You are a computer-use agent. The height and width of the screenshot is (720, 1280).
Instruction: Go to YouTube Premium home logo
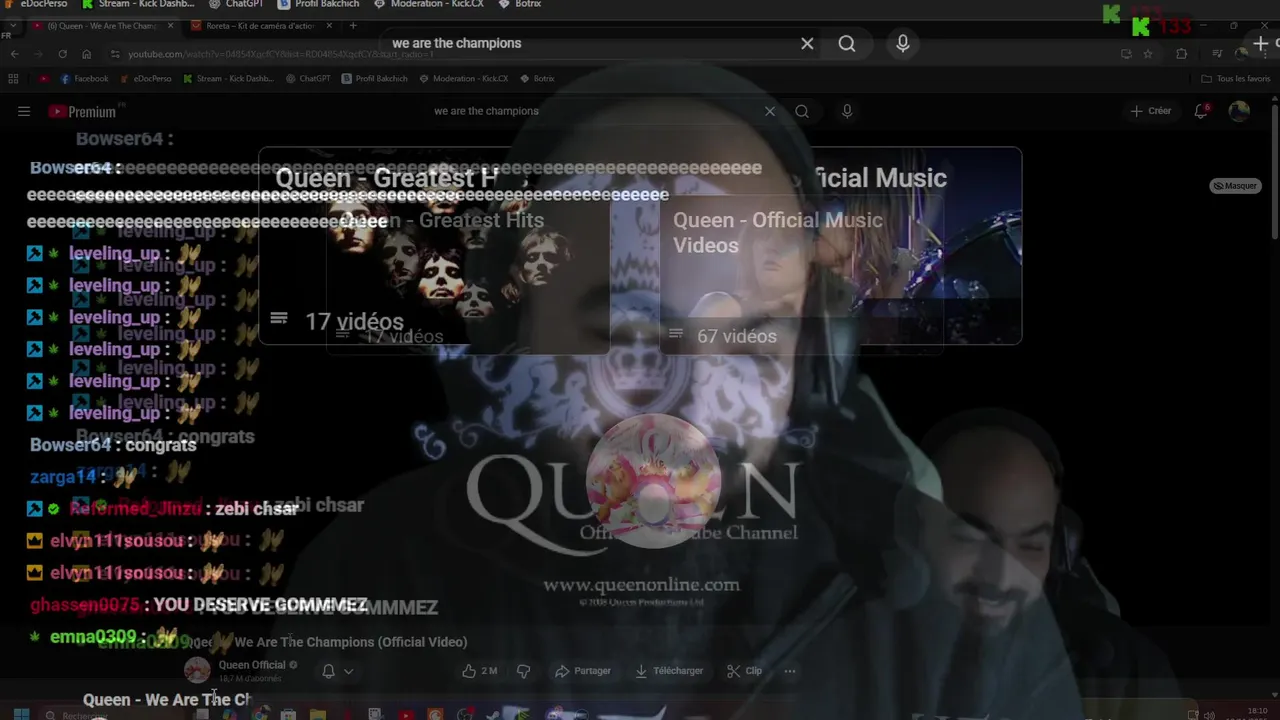click(83, 112)
